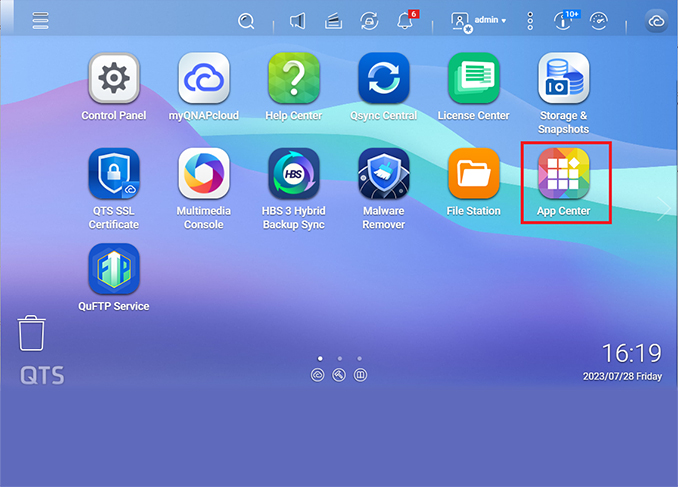Open the admin user account icon
The image size is (678, 487).
coord(461,22)
